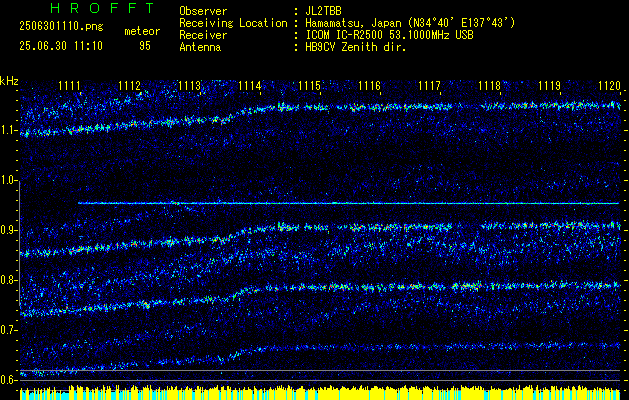Click the 0.8 frequency axis label

(9, 280)
